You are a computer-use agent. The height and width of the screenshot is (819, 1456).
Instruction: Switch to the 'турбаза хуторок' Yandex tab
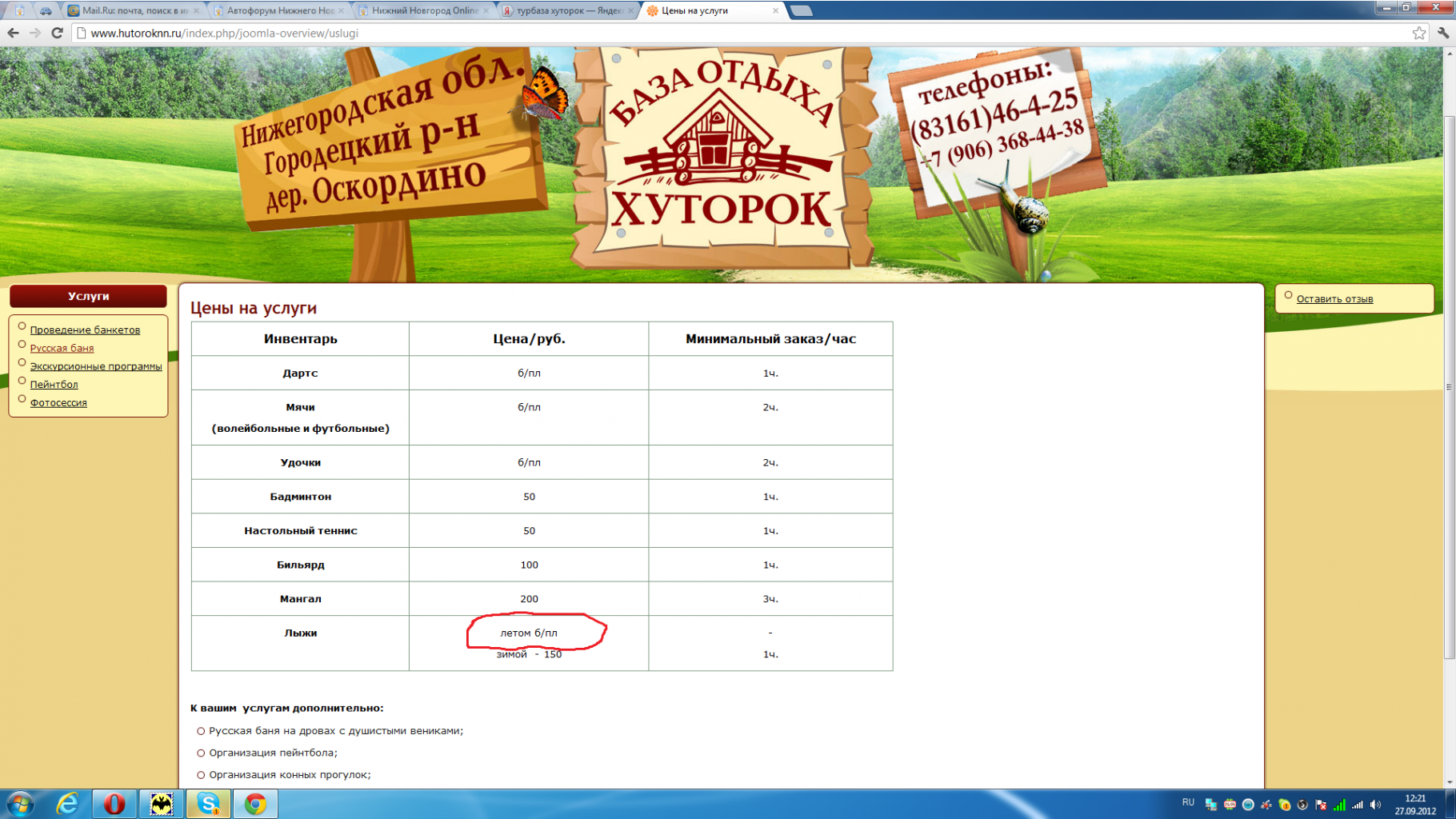(565, 10)
